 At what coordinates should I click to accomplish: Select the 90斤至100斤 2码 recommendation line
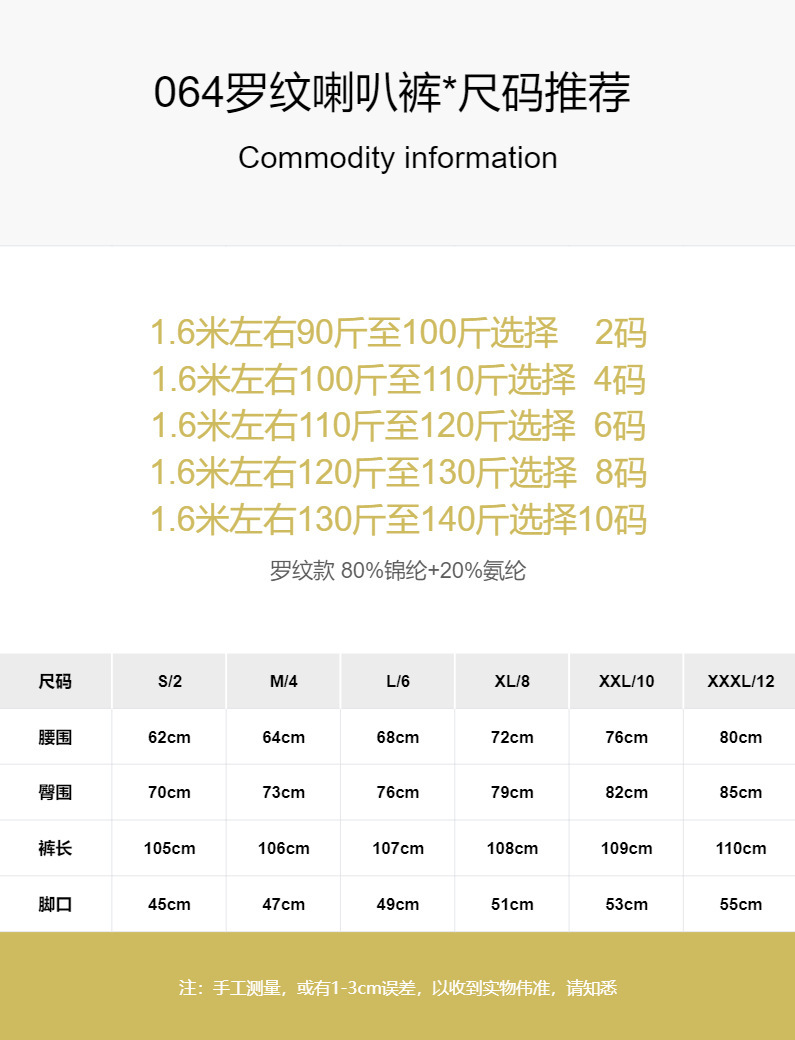[398, 333]
